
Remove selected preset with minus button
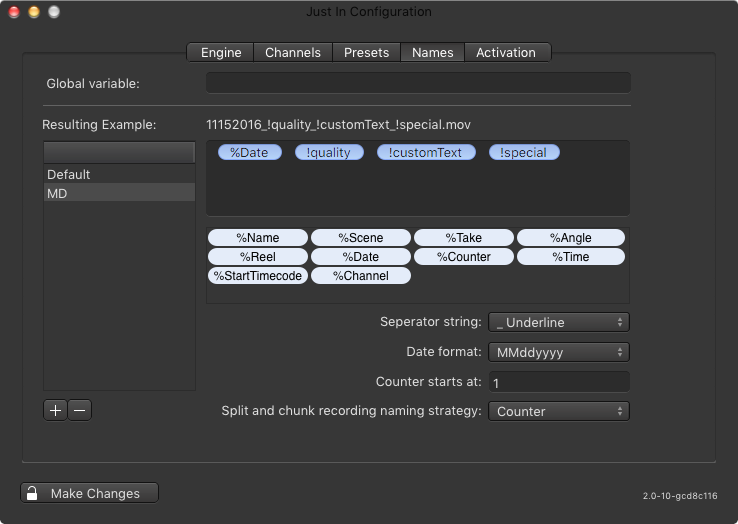tap(80, 410)
